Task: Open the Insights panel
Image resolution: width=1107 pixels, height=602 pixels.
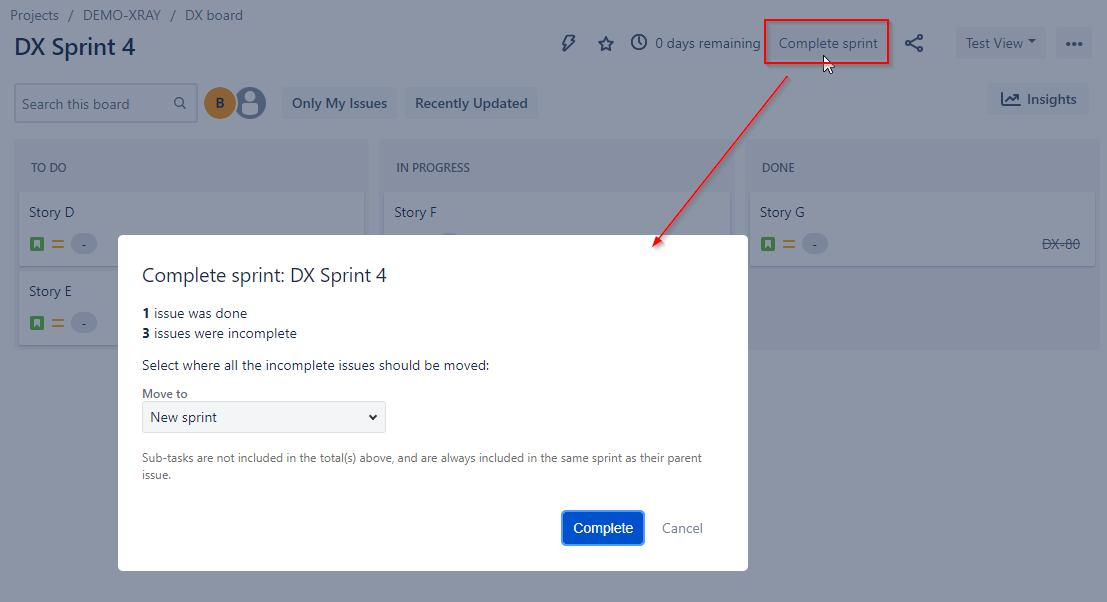Action: pyautogui.click(x=1038, y=100)
